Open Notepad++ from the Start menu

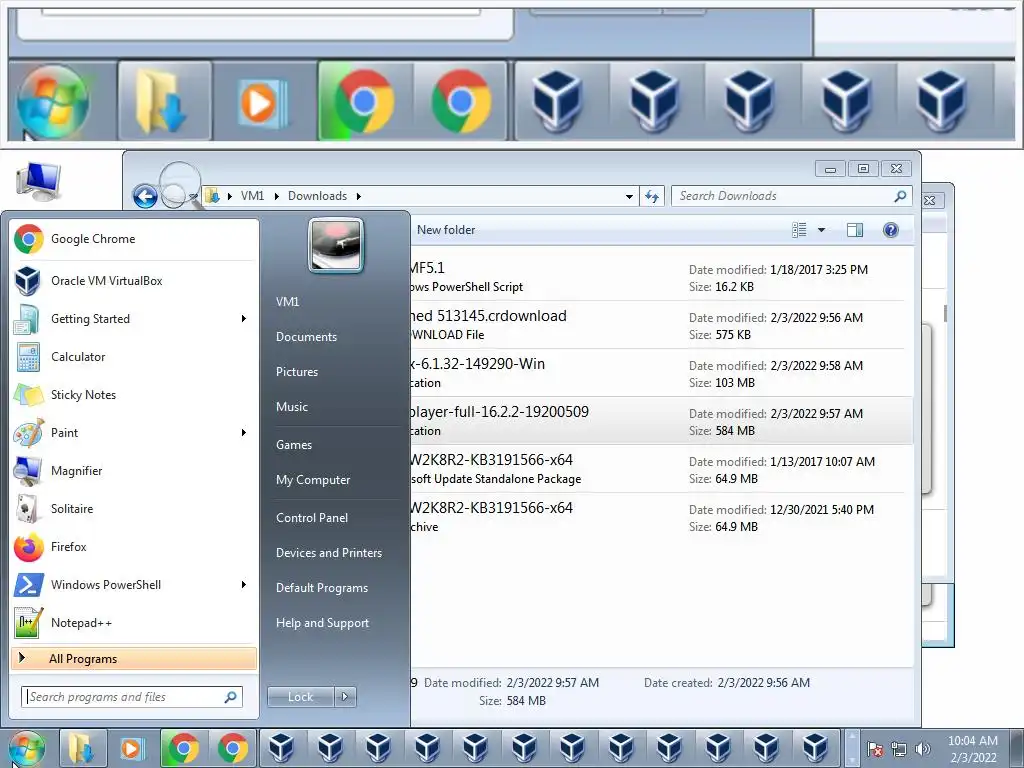(134, 622)
